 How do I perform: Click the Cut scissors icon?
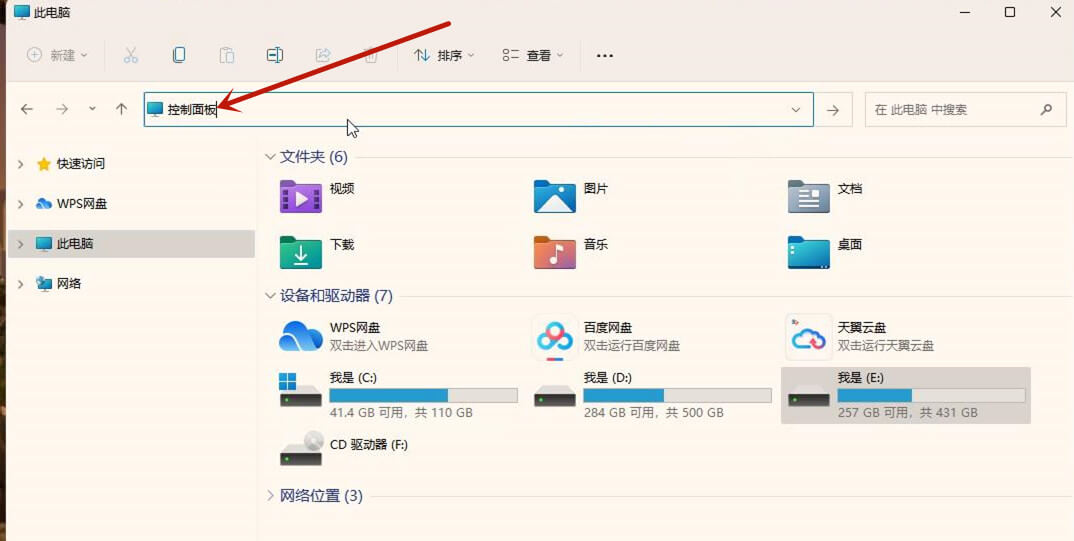coord(131,55)
